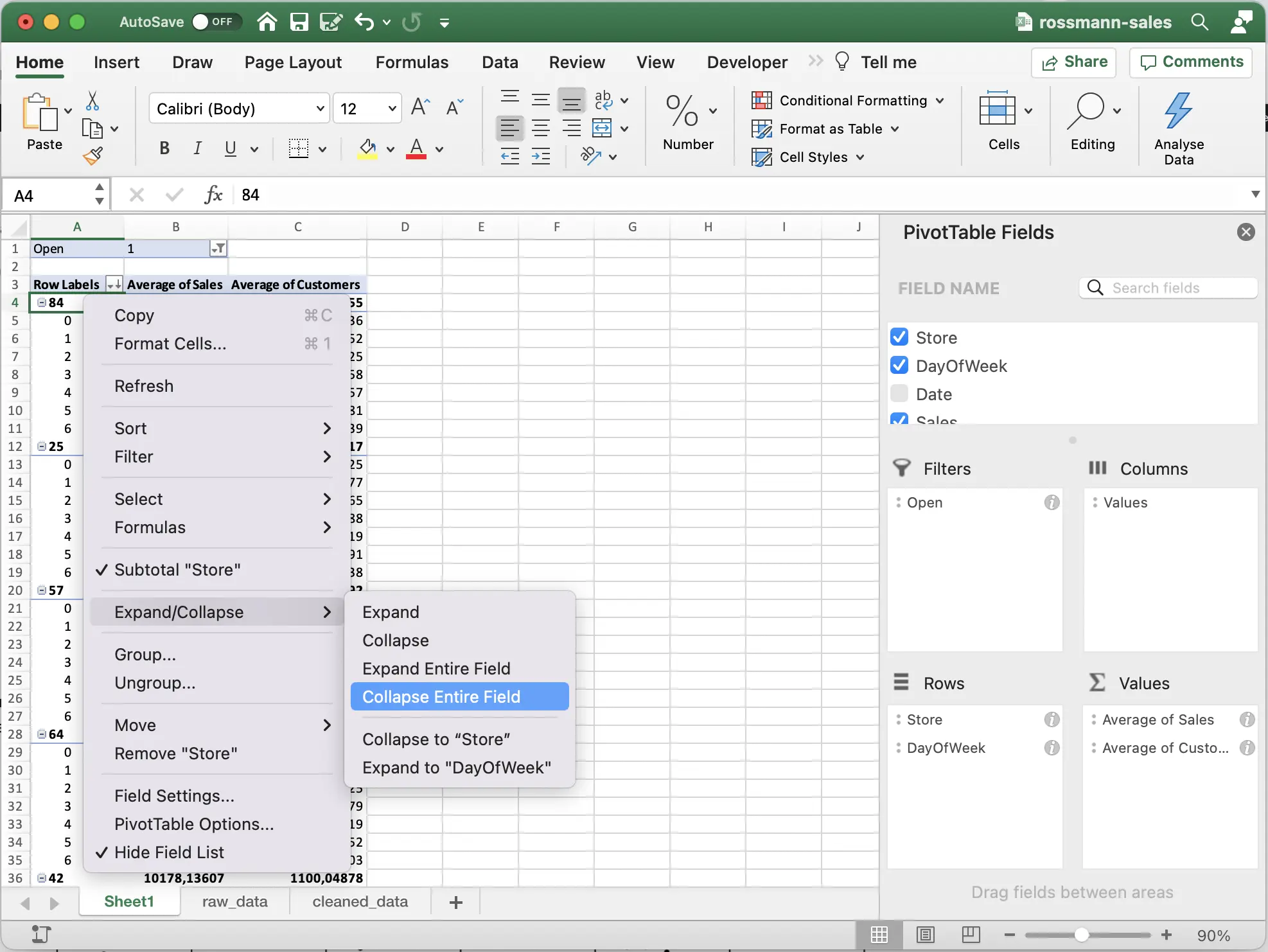The height and width of the screenshot is (952, 1268).
Task: Click the Undo arrow icon
Action: pyautogui.click(x=364, y=22)
